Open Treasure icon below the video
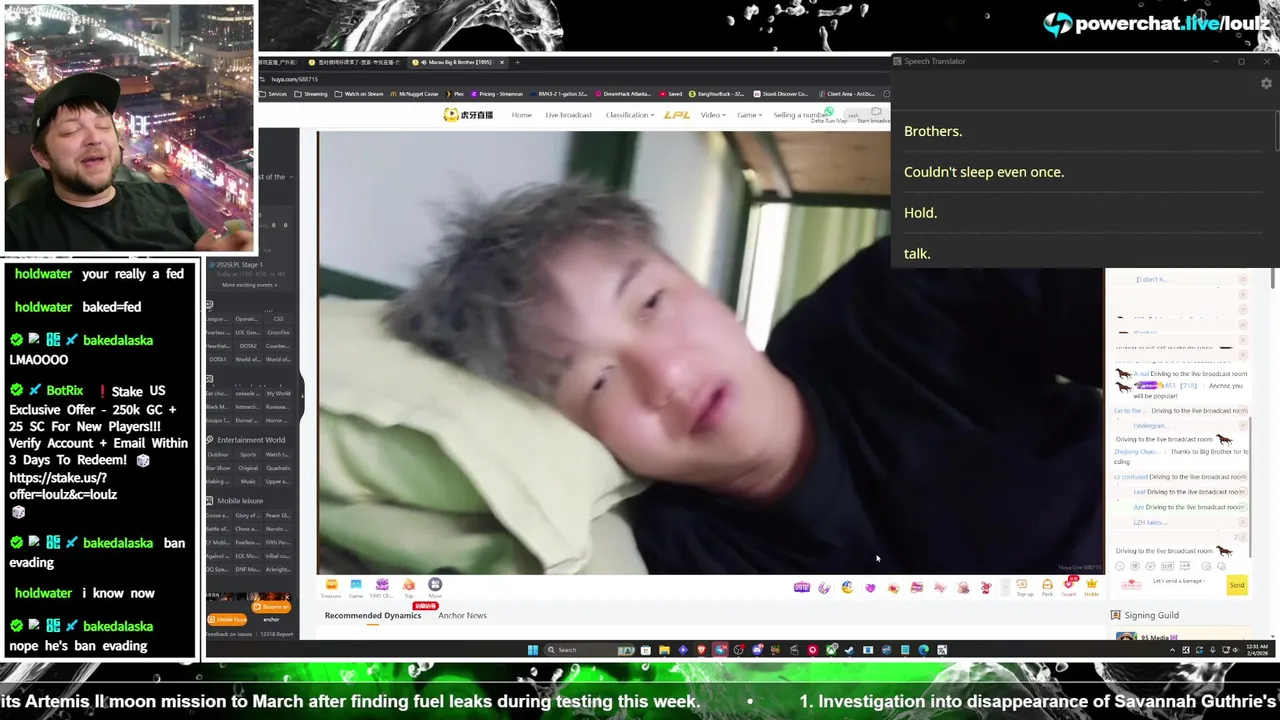1280x720 pixels. click(331, 587)
